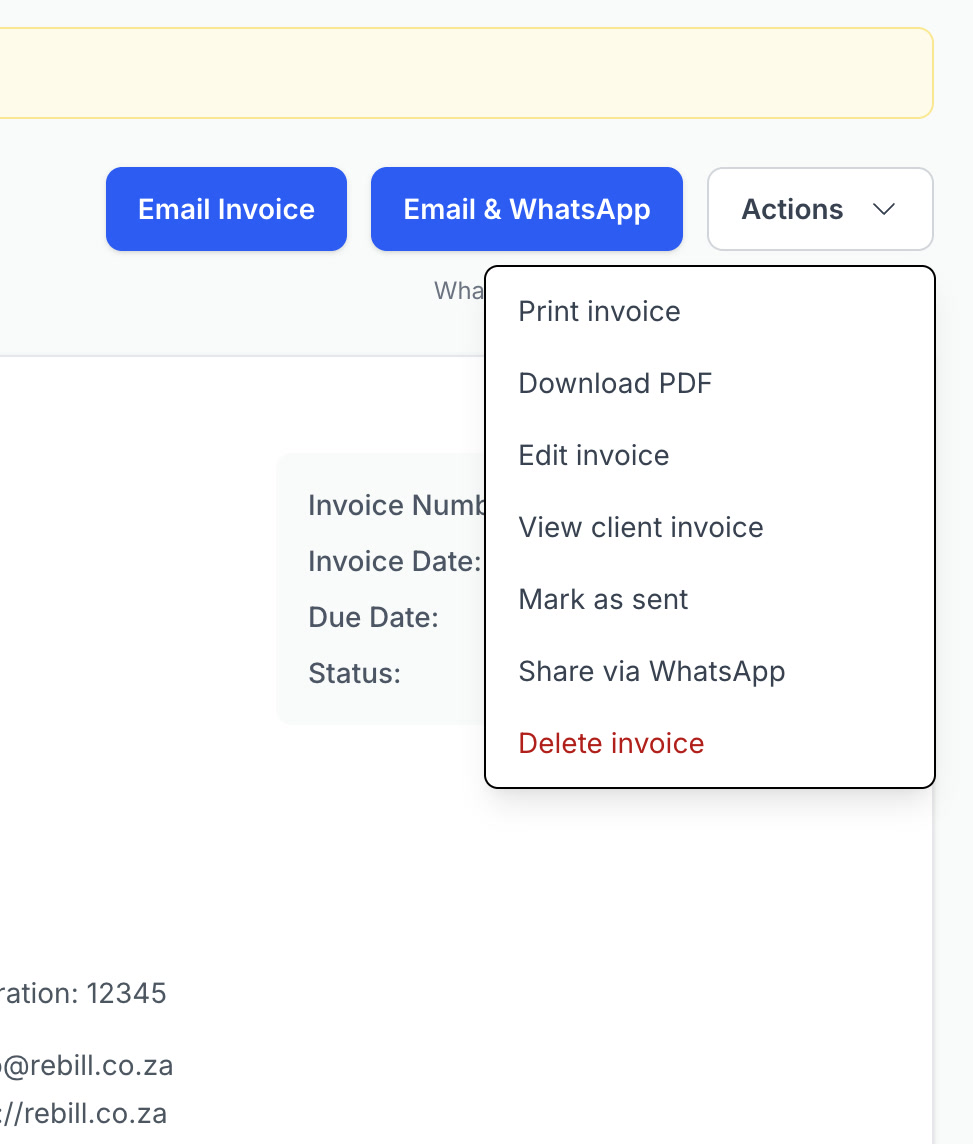This screenshot has height=1144, width=973.
Task: Click the registration number 12345 text
Action: point(84,993)
